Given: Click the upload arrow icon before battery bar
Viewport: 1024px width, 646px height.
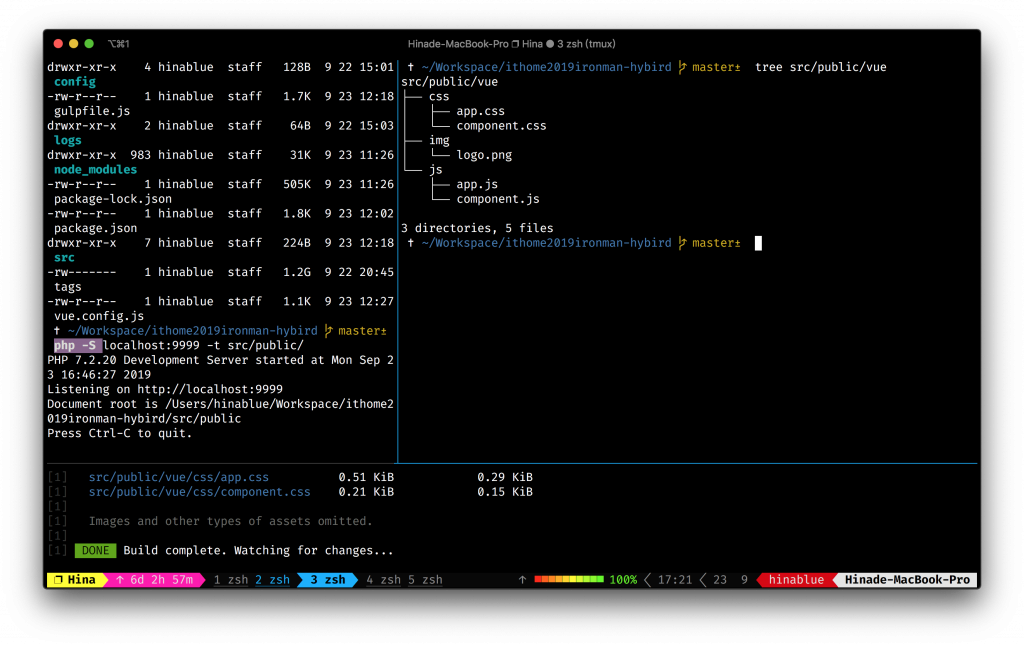Looking at the screenshot, I should (x=522, y=579).
